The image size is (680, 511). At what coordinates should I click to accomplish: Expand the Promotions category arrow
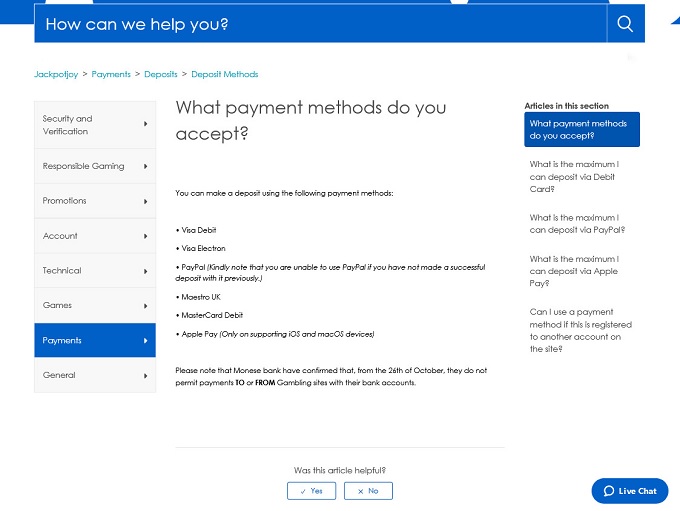146,201
